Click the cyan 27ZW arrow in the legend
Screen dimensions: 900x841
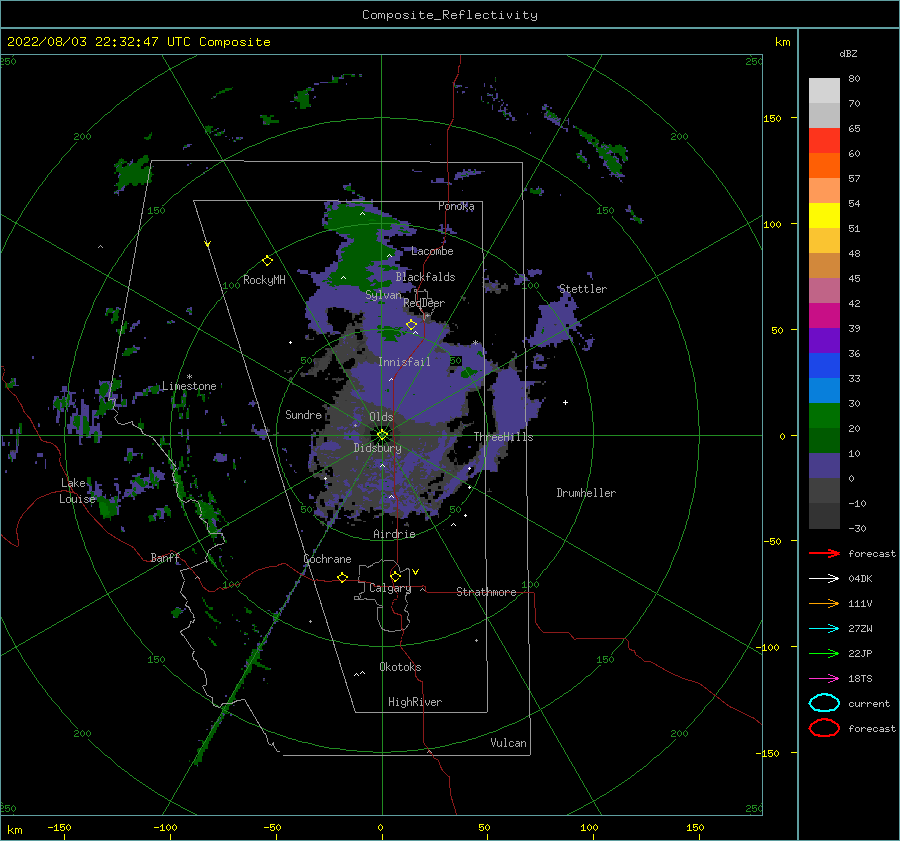coord(824,629)
